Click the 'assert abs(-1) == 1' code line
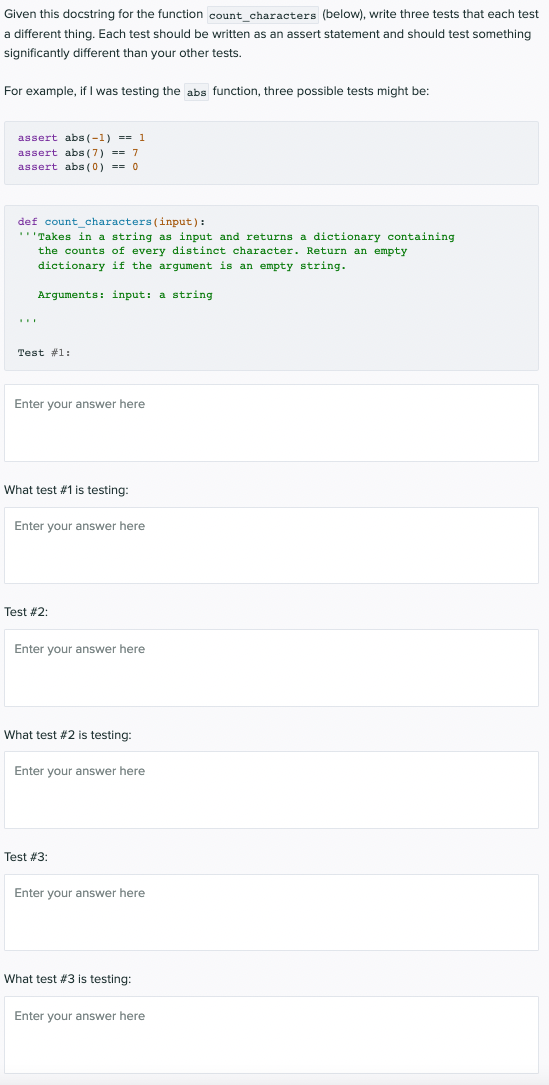The image size is (549, 1085). coord(81,138)
